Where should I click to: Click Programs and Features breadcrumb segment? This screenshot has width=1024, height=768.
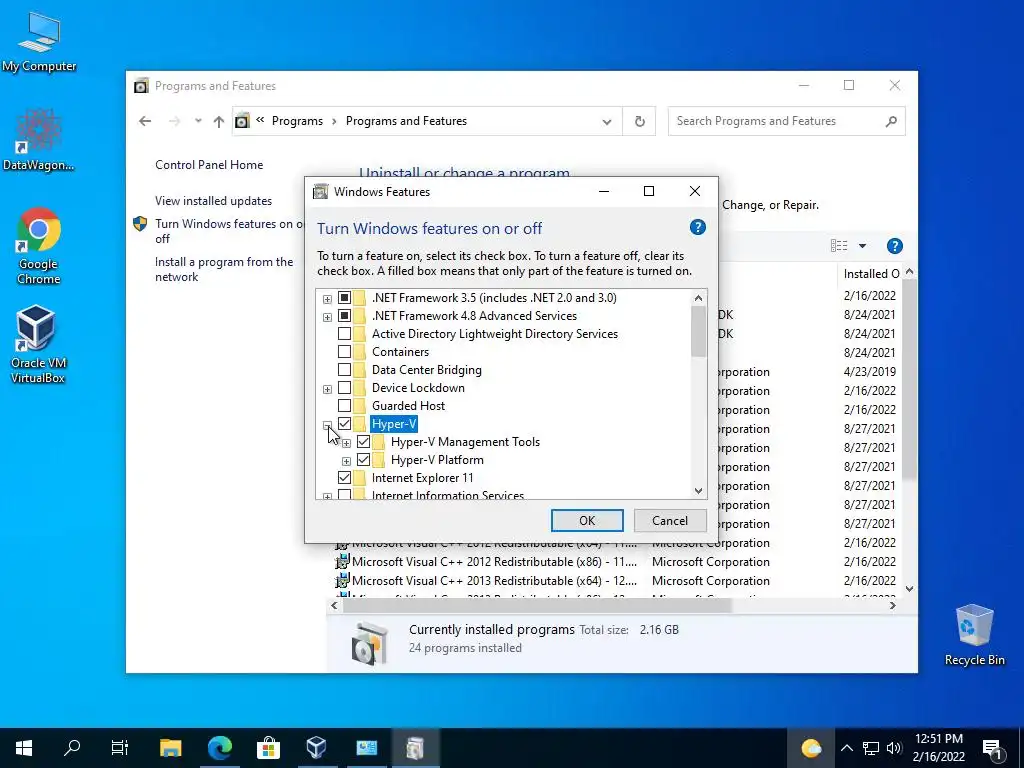406,121
